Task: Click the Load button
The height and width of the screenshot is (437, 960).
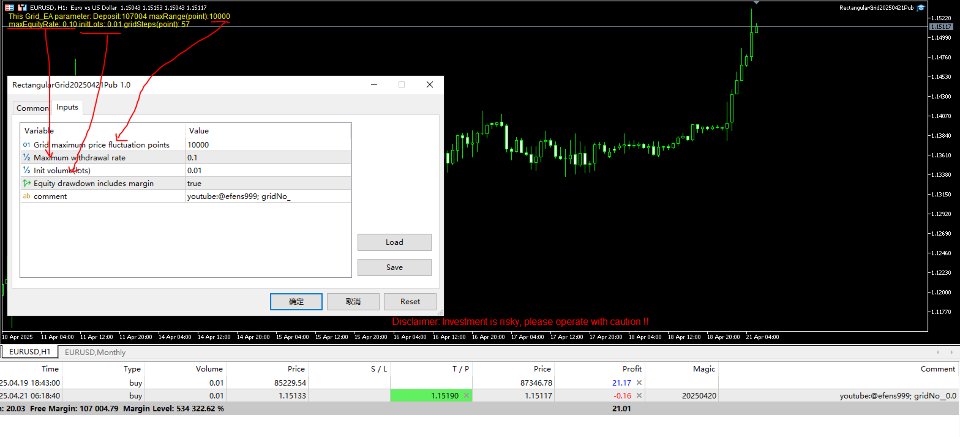Action: (394, 242)
